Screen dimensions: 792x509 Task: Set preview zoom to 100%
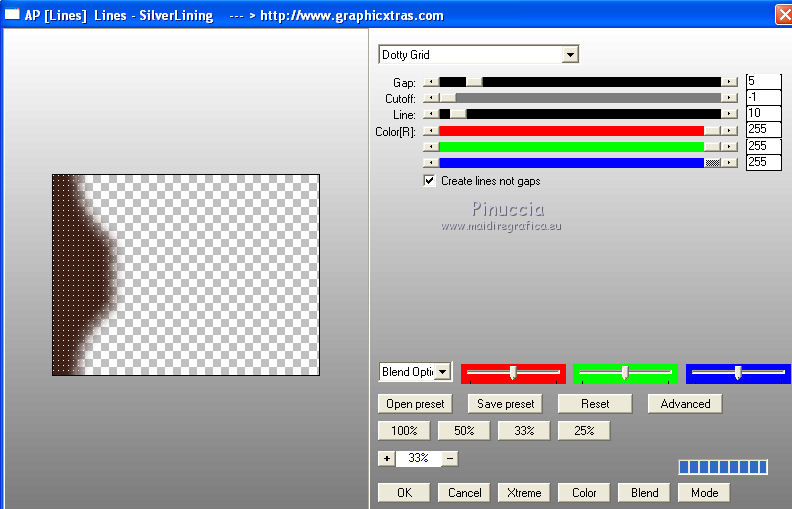pyautogui.click(x=404, y=431)
